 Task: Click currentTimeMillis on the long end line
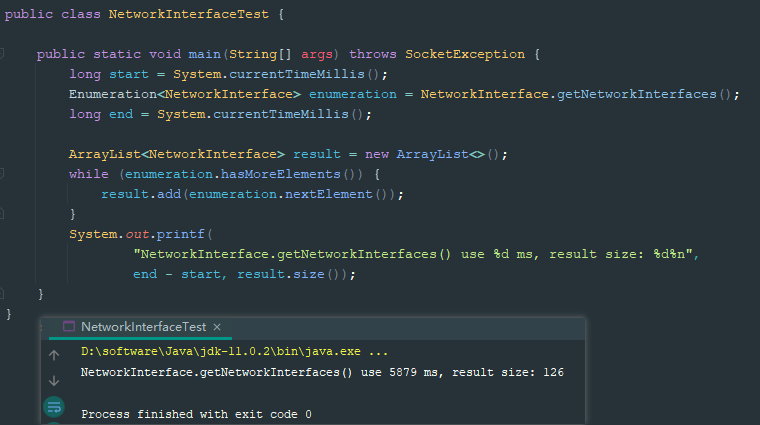(x=281, y=114)
